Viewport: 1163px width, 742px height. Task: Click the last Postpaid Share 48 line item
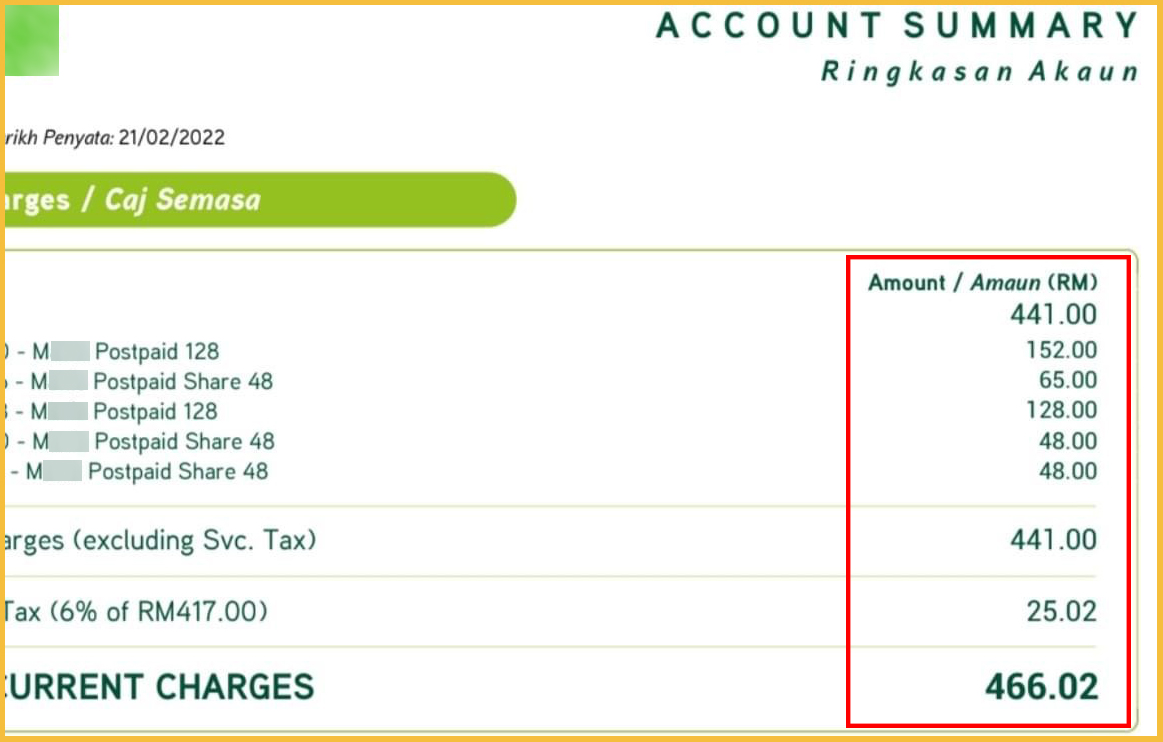[x=177, y=471]
